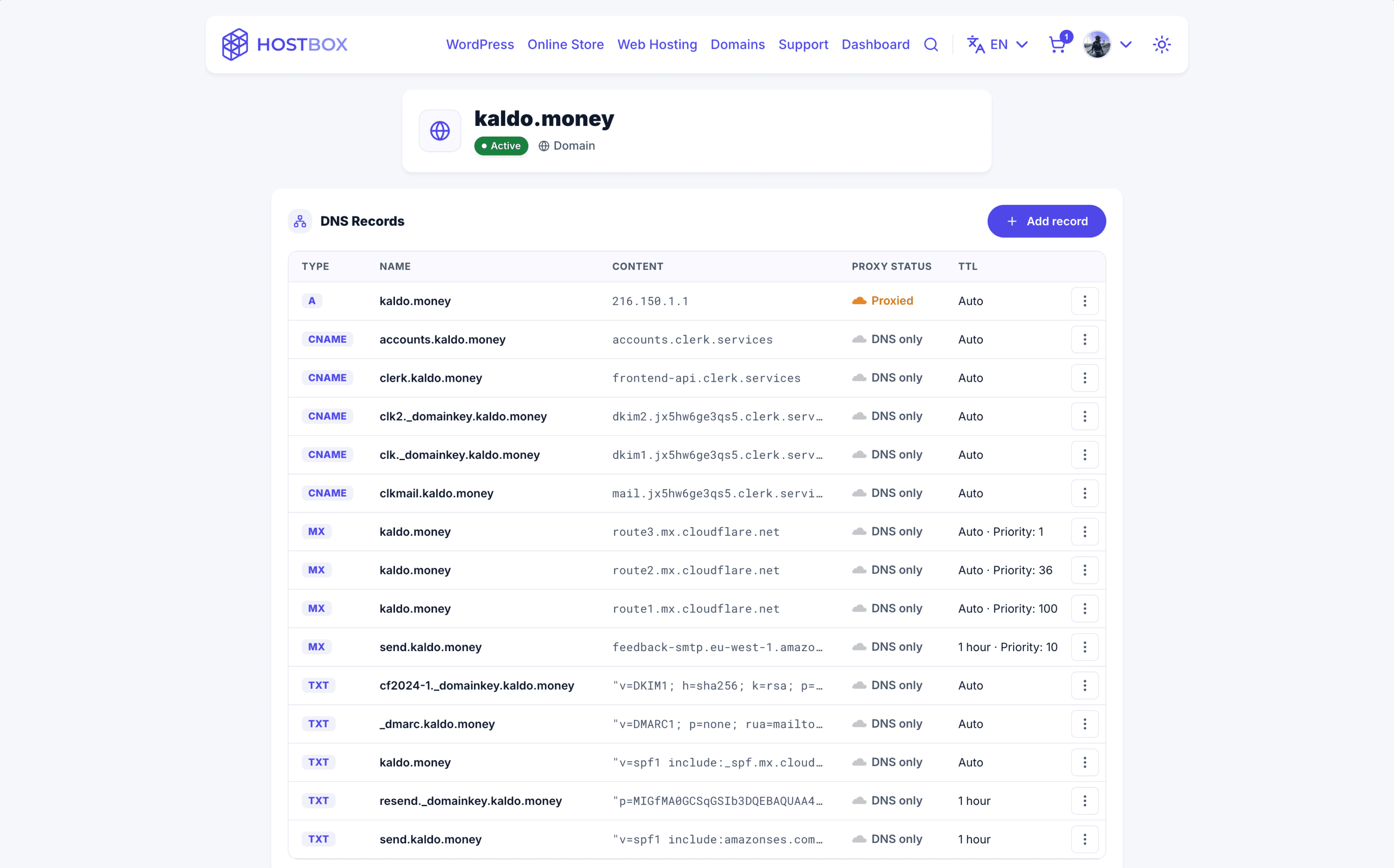Click the resend._domainkey.kaldo.money name

coord(470,801)
